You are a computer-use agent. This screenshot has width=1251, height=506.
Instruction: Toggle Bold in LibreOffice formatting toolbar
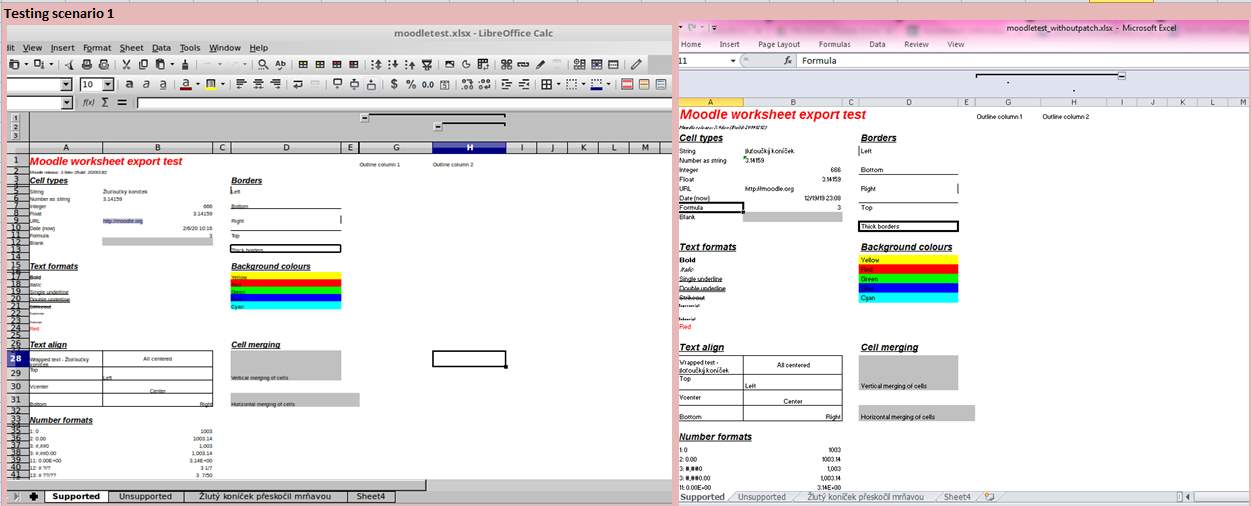(x=129, y=84)
